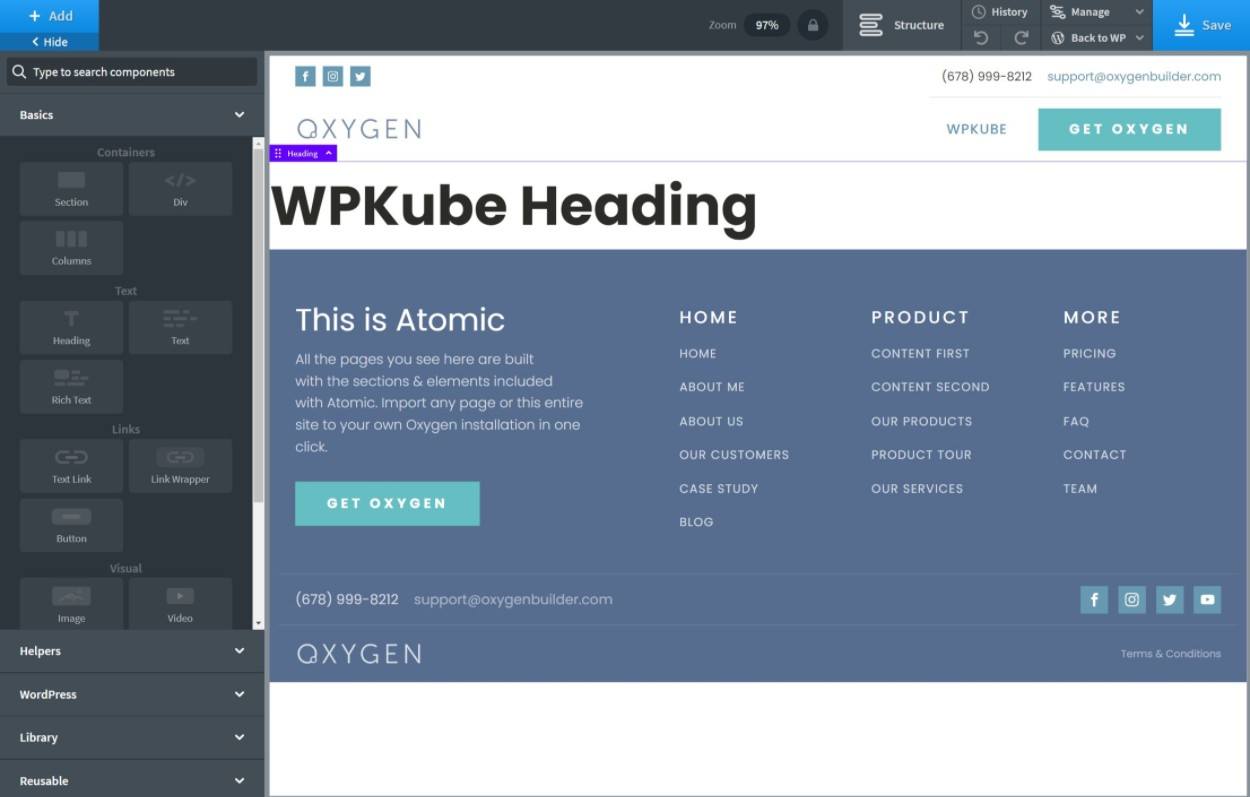Click the footer YouTube icon
This screenshot has width=1250, height=797.
coord(1207,600)
